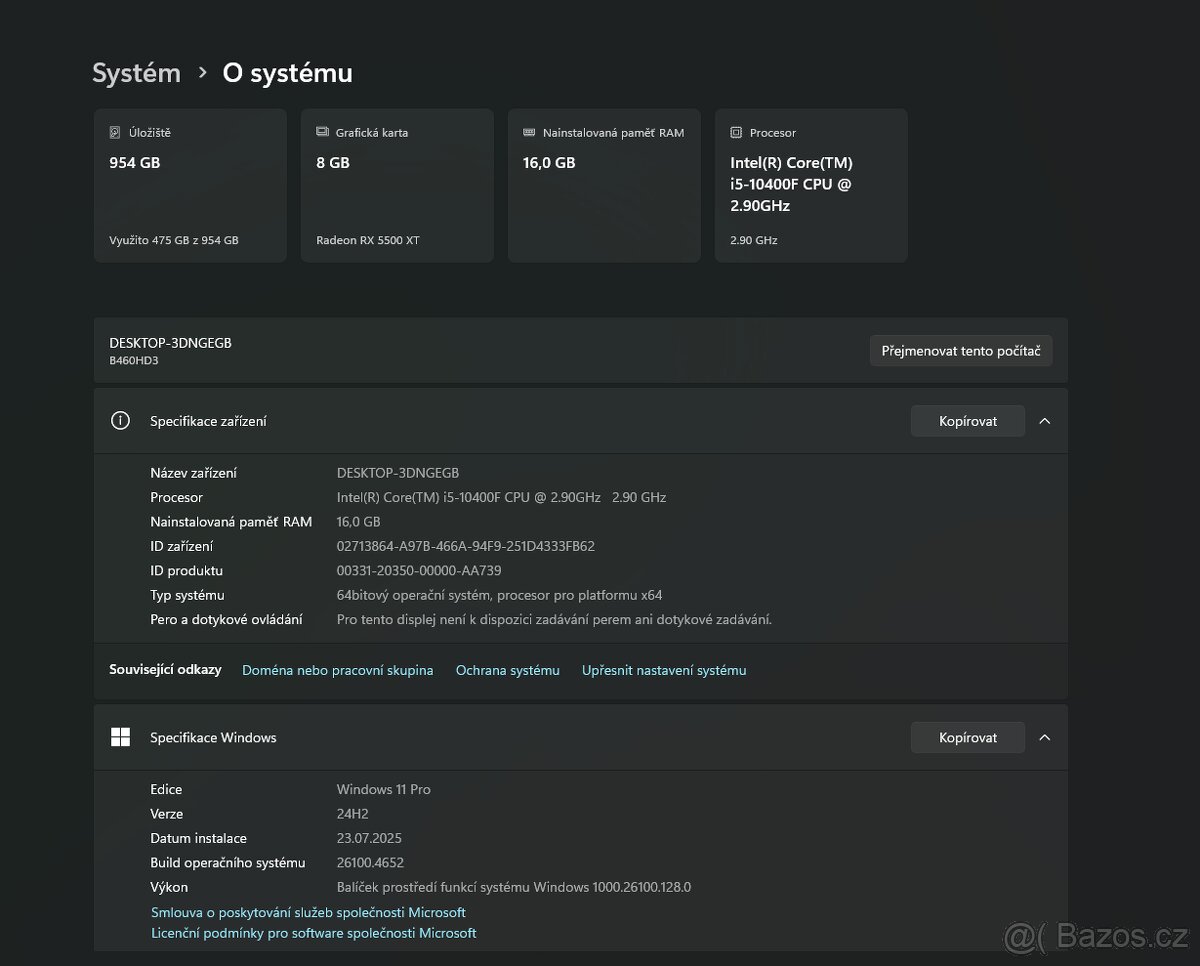Viewport: 1200px width, 966px height.
Task: Click the Pero a dotykové ovládání label
Action: tap(226, 619)
